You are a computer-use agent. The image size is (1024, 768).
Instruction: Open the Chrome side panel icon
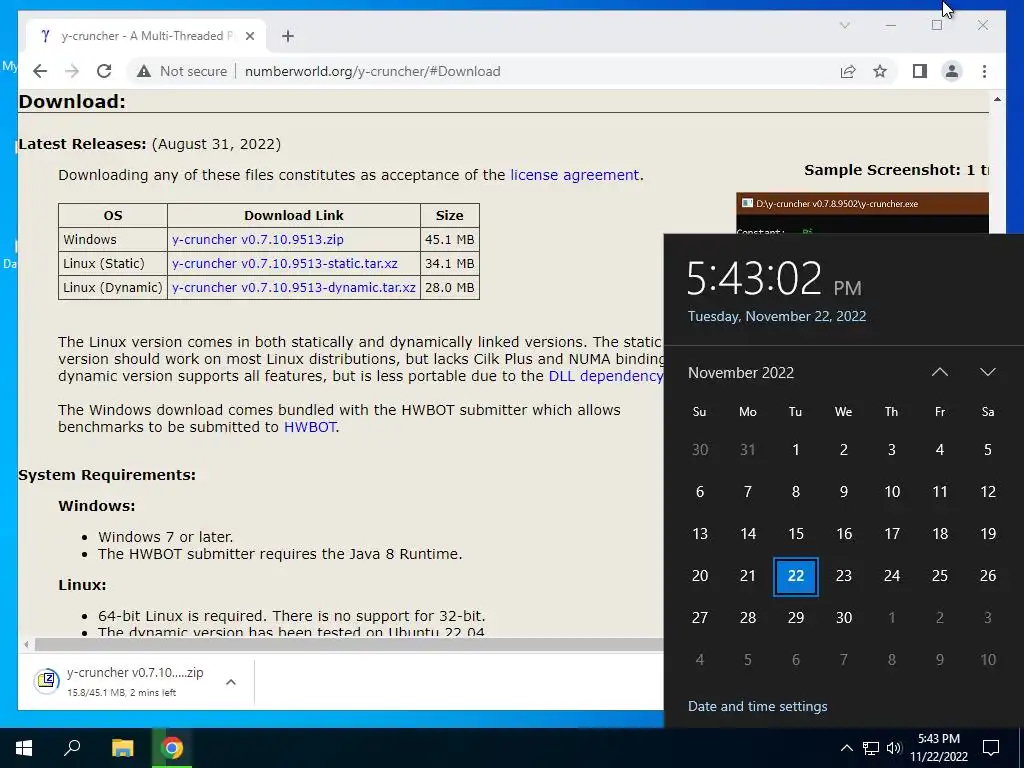[920, 71]
